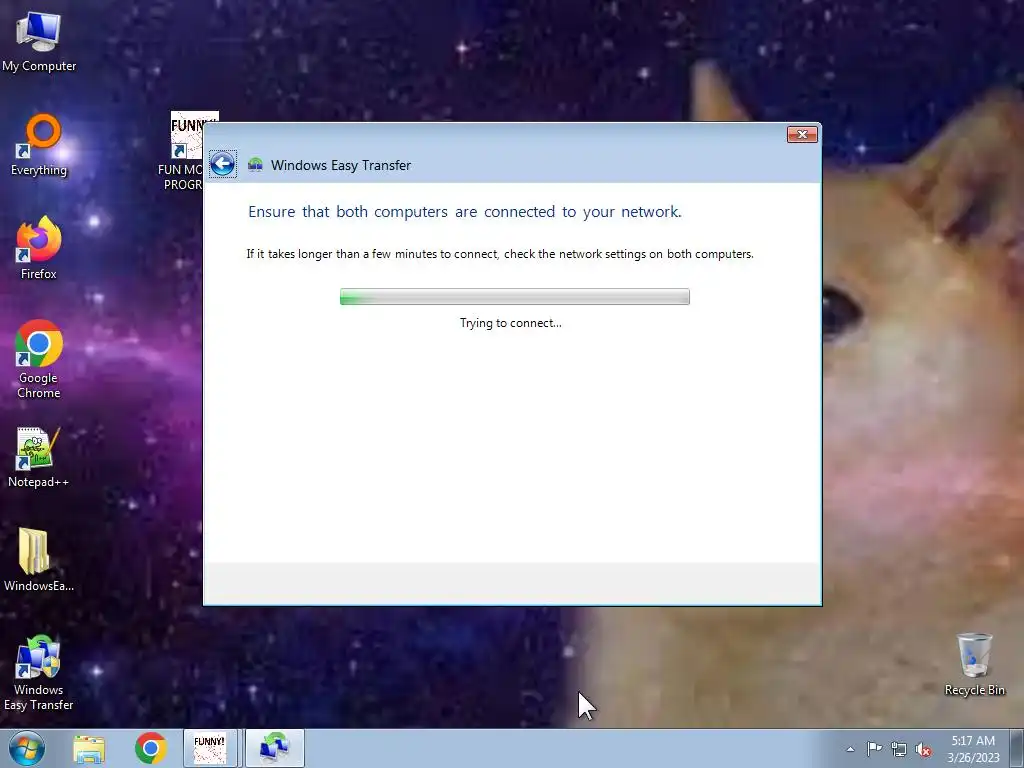Screen dimensions: 1024x768
Task: Close the Windows Easy Transfer dialog
Action: tap(802, 135)
